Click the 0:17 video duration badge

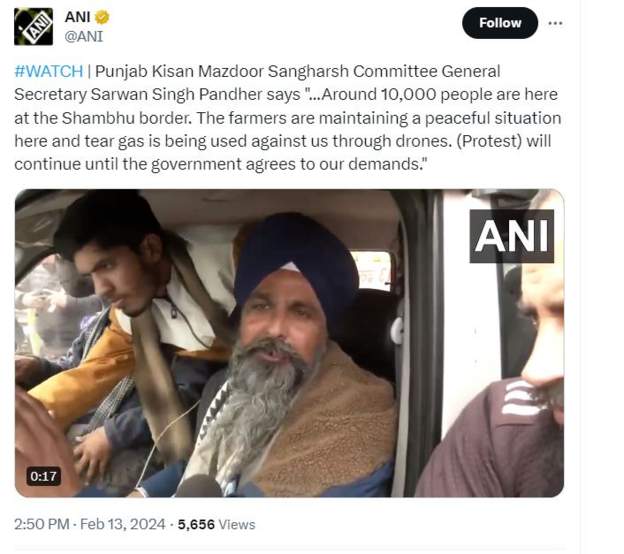point(43,476)
